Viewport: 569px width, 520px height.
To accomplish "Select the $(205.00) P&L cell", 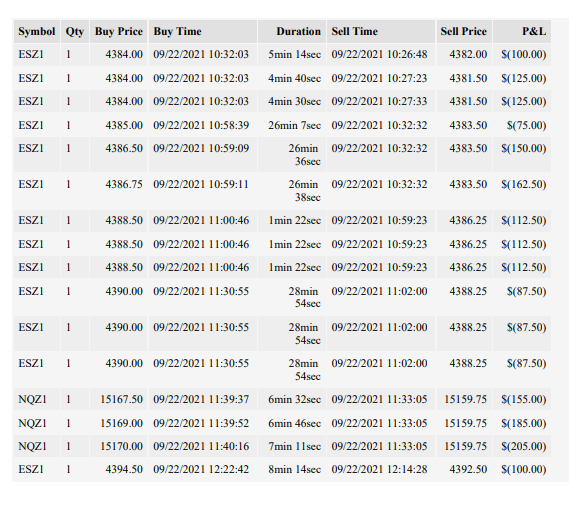I will tap(522, 446).
